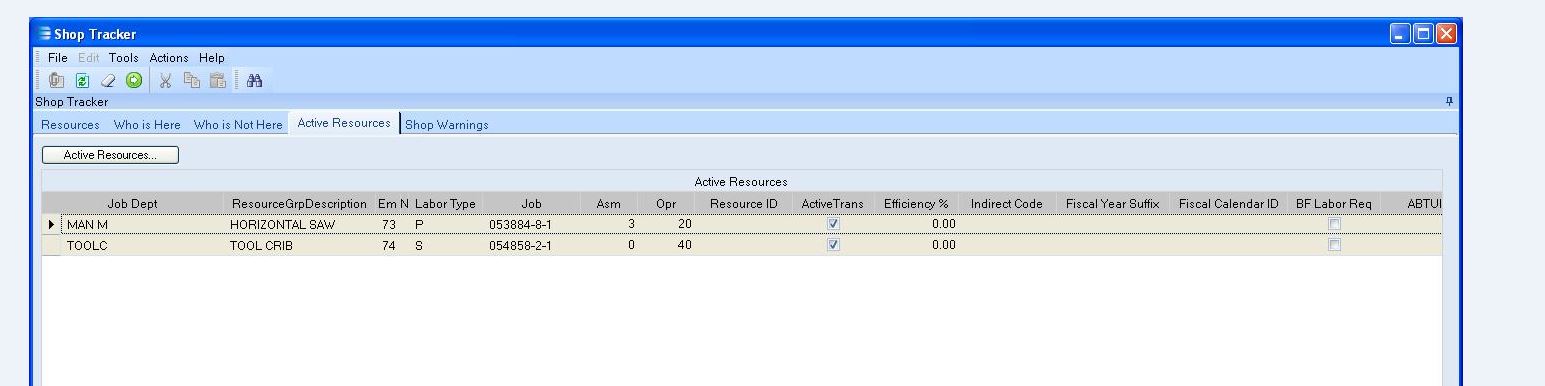Toggle ActiveTrans checkbox for HORIZONTAL SAW row
Viewport: 1545px width, 386px height.
(833, 225)
